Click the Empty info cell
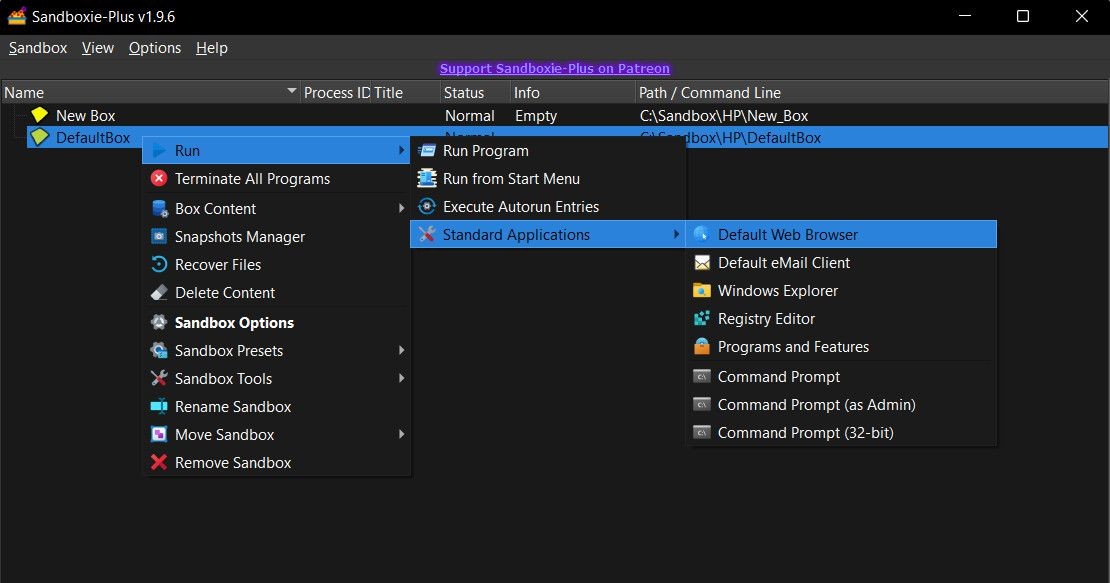1110x583 pixels. pos(536,115)
